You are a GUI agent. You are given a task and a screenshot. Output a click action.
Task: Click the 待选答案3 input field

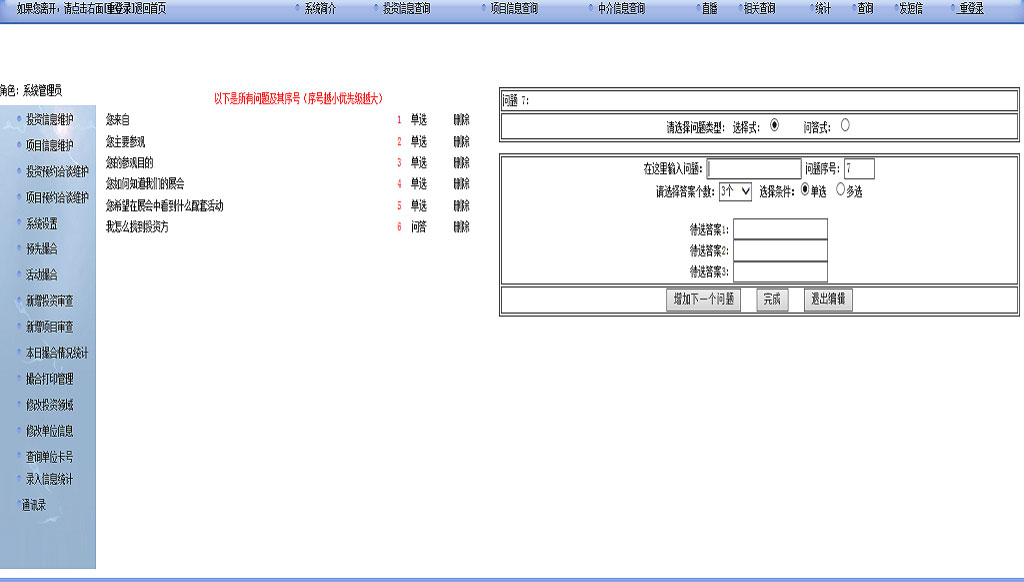click(780, 271)
